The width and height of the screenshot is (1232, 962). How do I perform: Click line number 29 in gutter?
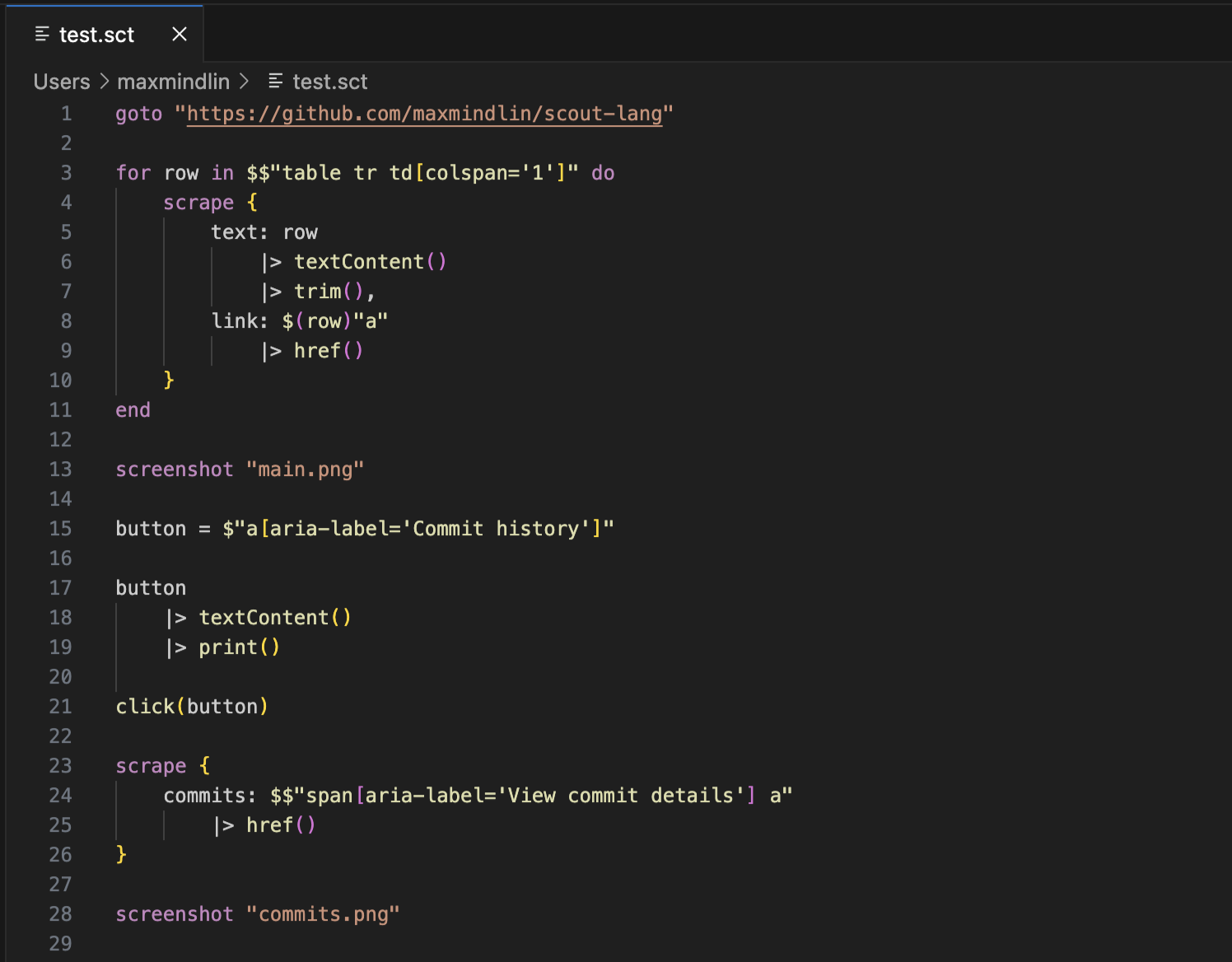coord(61,944)
